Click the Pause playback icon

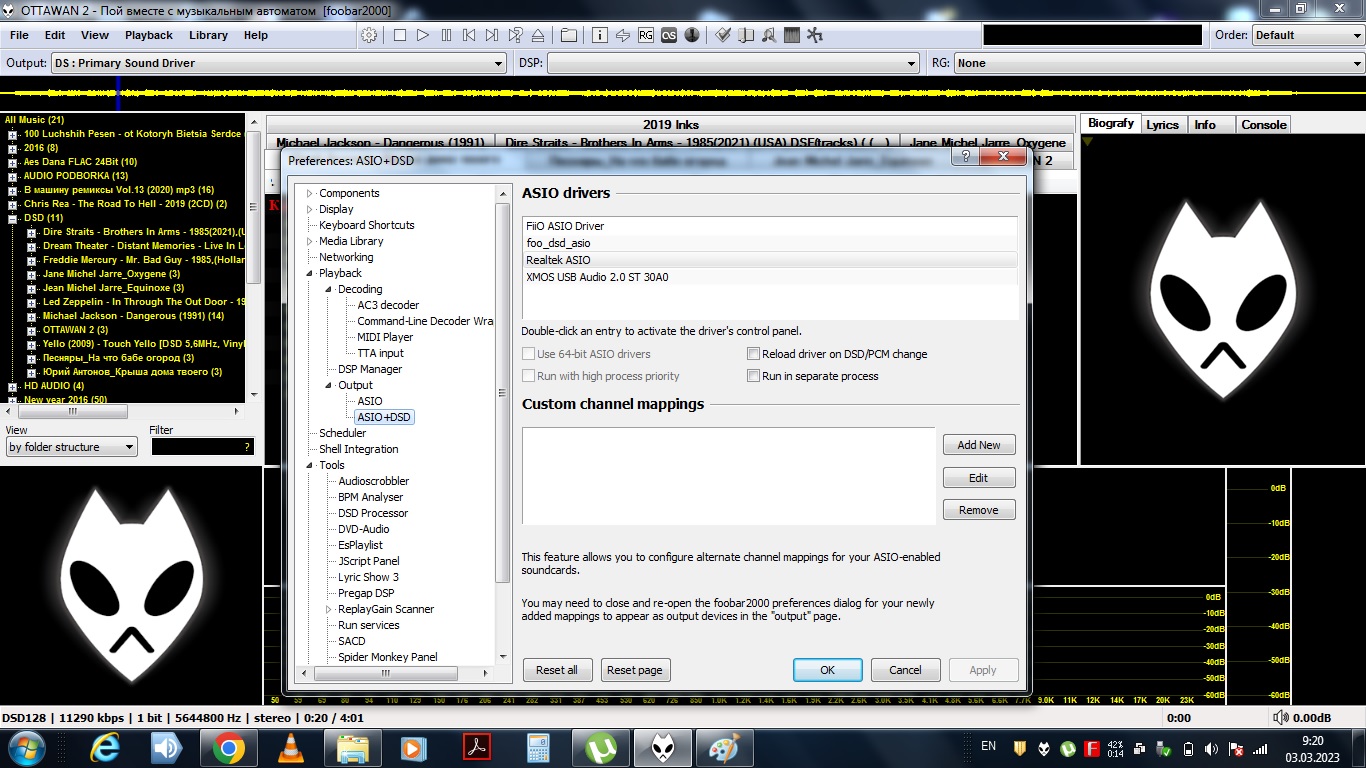tap(446, 35)
